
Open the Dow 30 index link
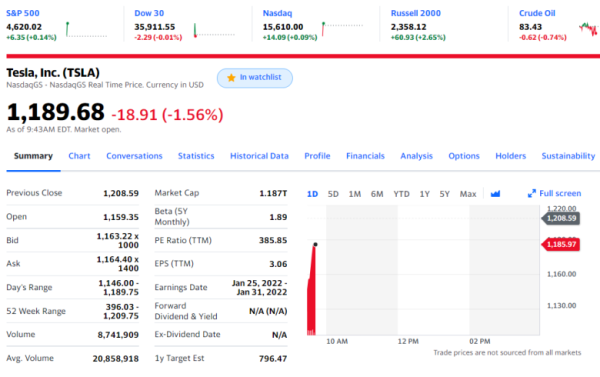(x=149, y=13)
